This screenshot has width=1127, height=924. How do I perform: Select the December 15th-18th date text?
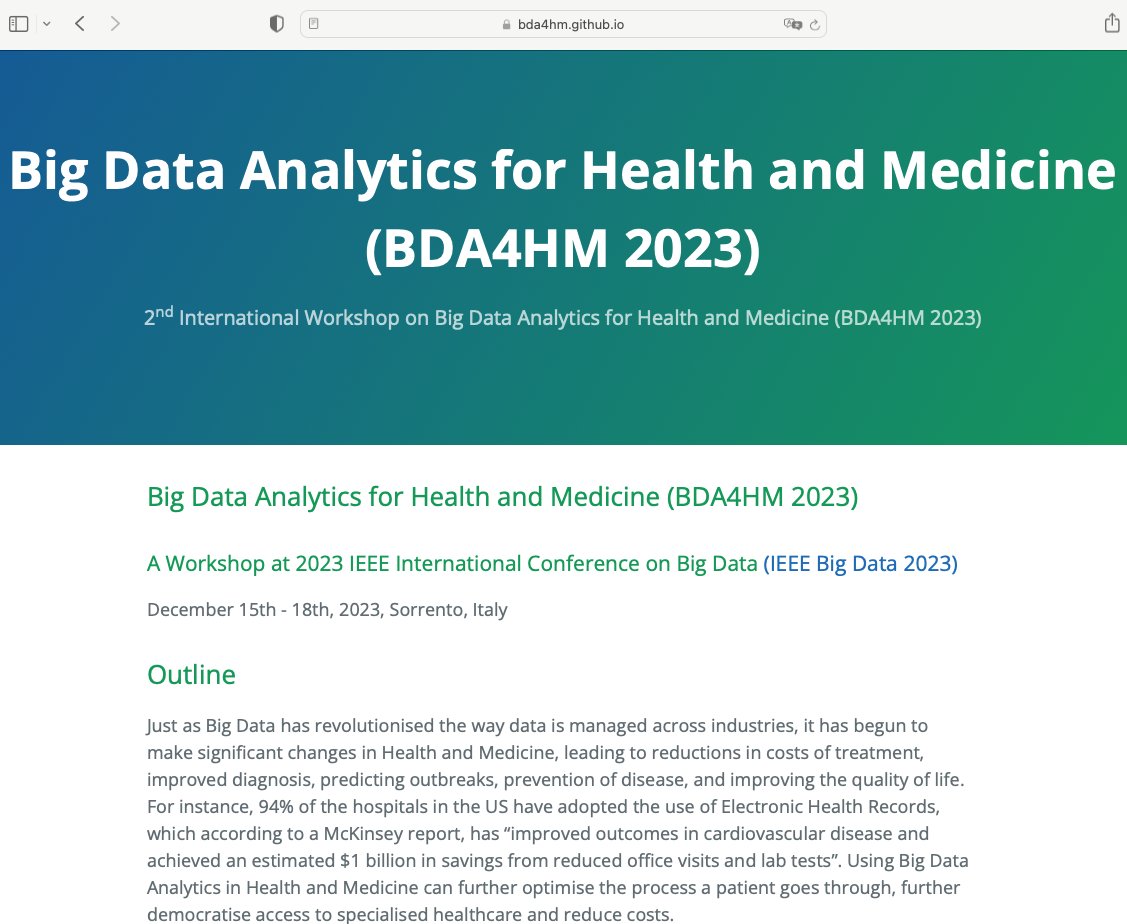[327, 609]
